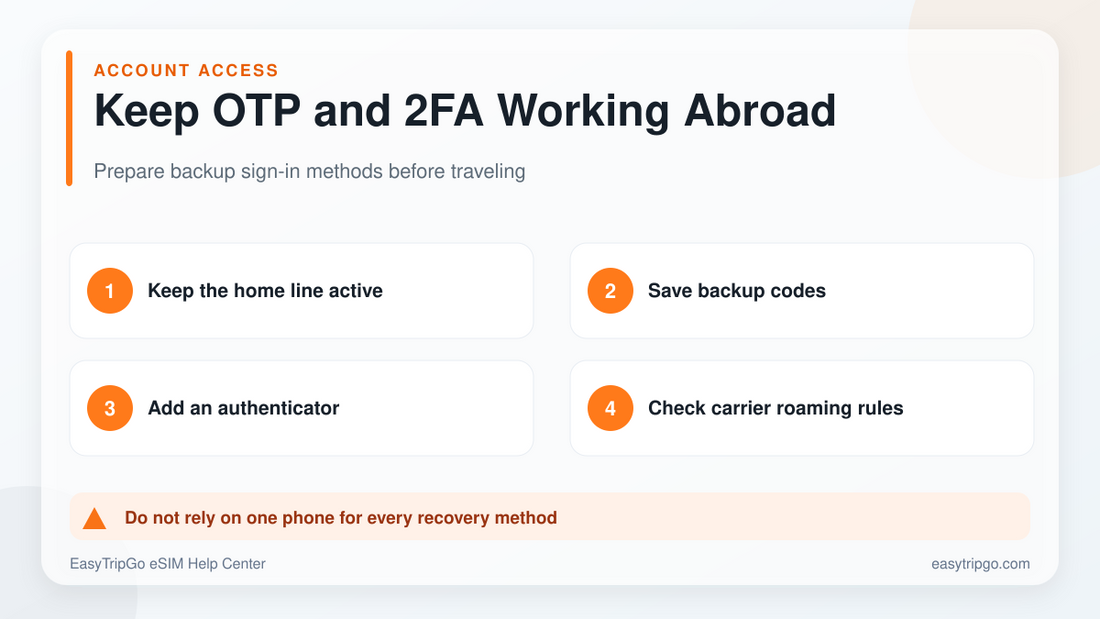Select the 'Check carrier roaming rules' text
This screenshot has height=619, width=1100.
[775, 408]
